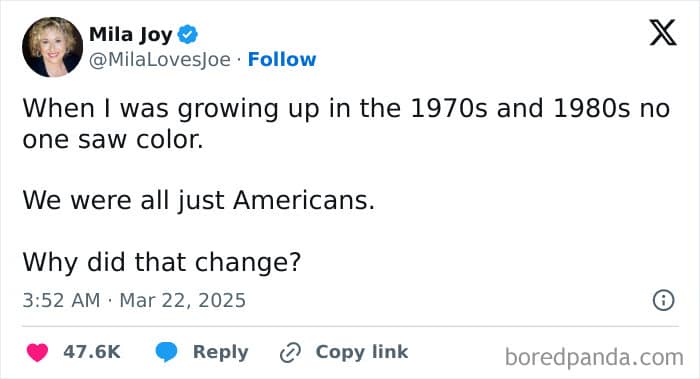The width and height of the screenshot is (700, 379).
Task: Select the Copy link text
Action: pos(362,352)
